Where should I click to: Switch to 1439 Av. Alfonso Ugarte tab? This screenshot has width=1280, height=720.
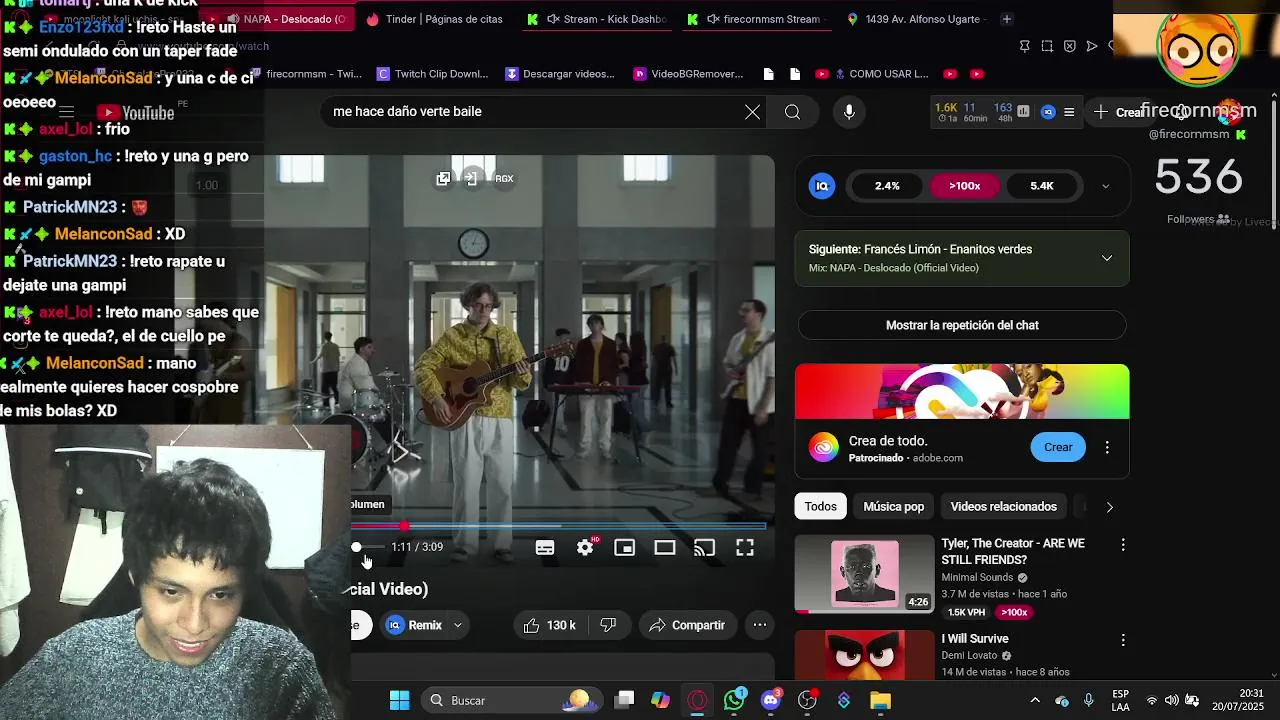coord(915,19)
